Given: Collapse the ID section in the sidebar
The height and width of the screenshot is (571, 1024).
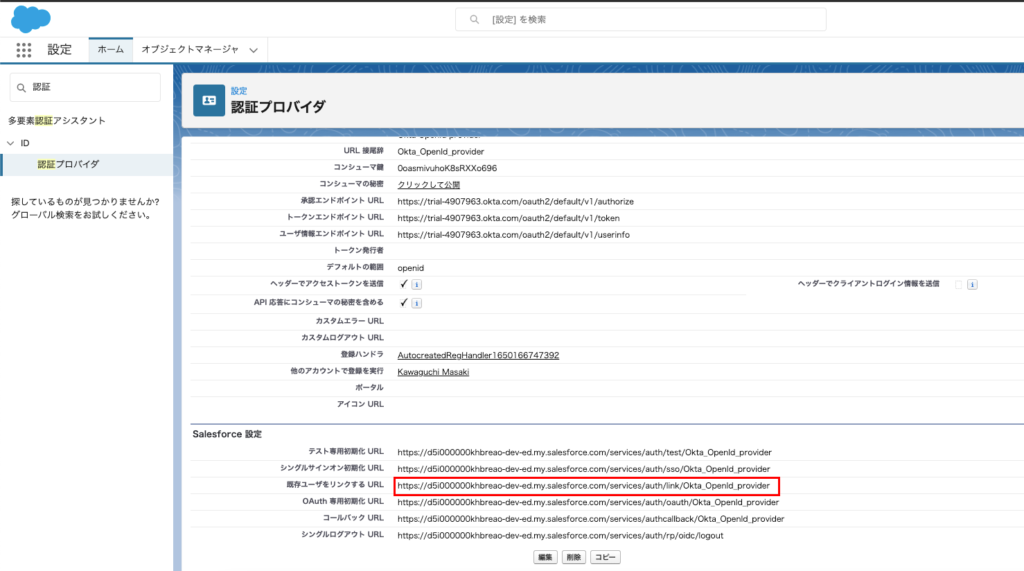Looking at the screenshot, I should pos(10,143).
